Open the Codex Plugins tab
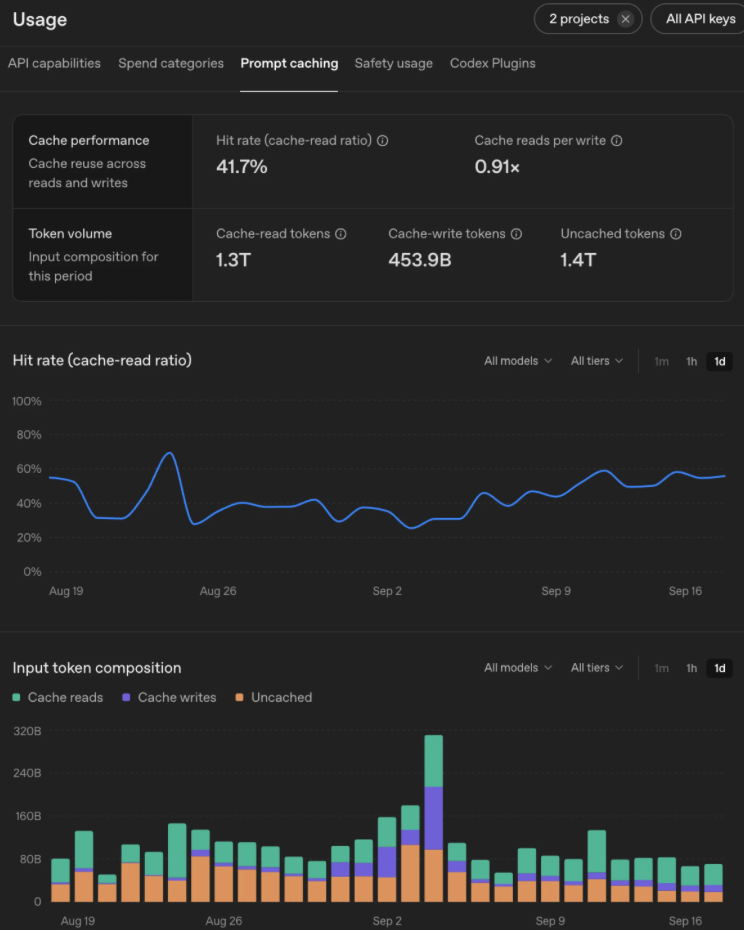The width and height of the screenshot is (744, 930). (492, 63)
